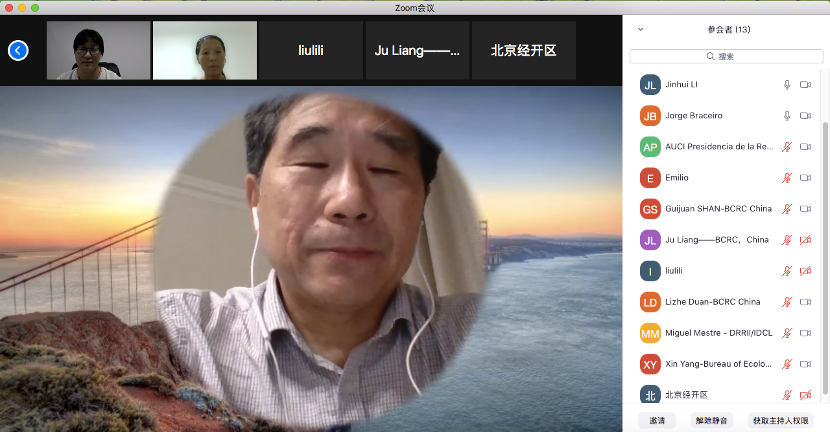Toggle Ju Liang muted microphone icon
Viewport: 830px width, 432px height.
(787, 240)
